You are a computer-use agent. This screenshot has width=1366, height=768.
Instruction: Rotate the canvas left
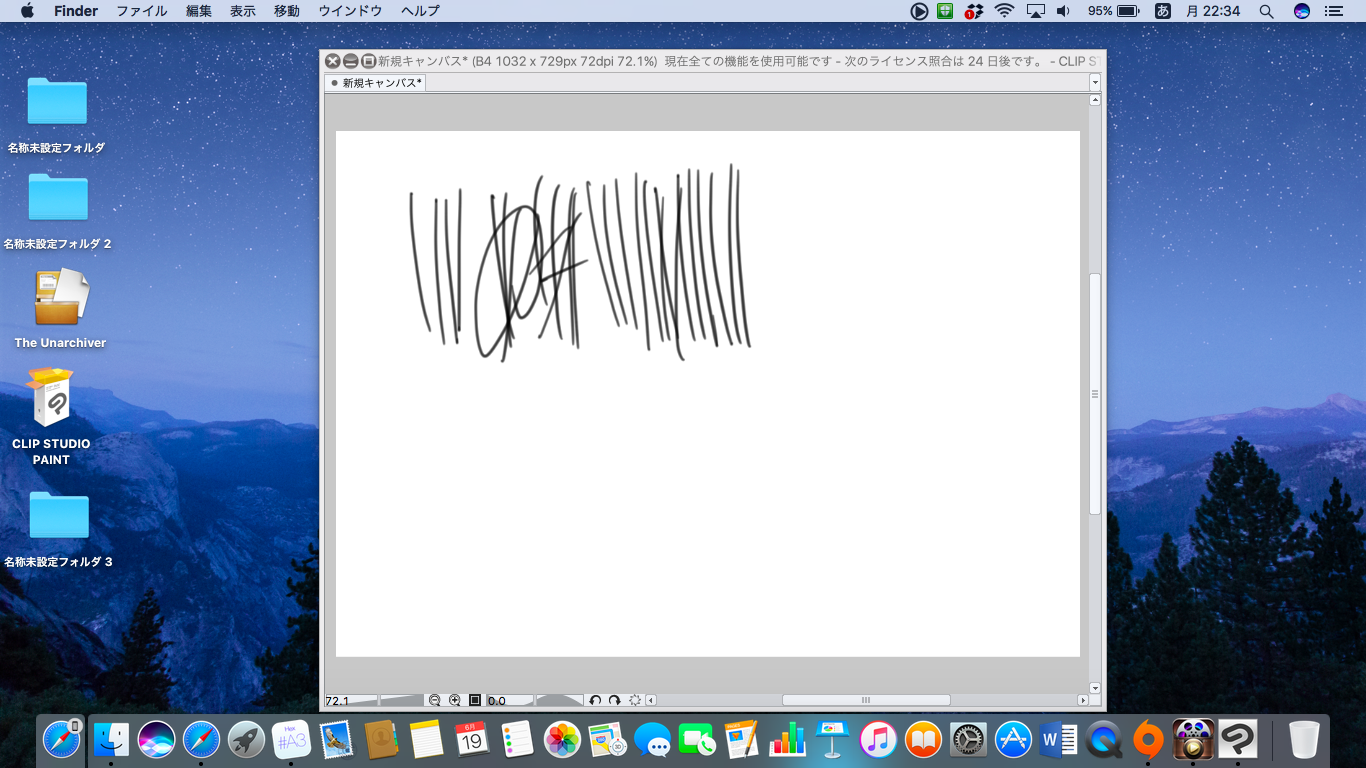(595, 700)
